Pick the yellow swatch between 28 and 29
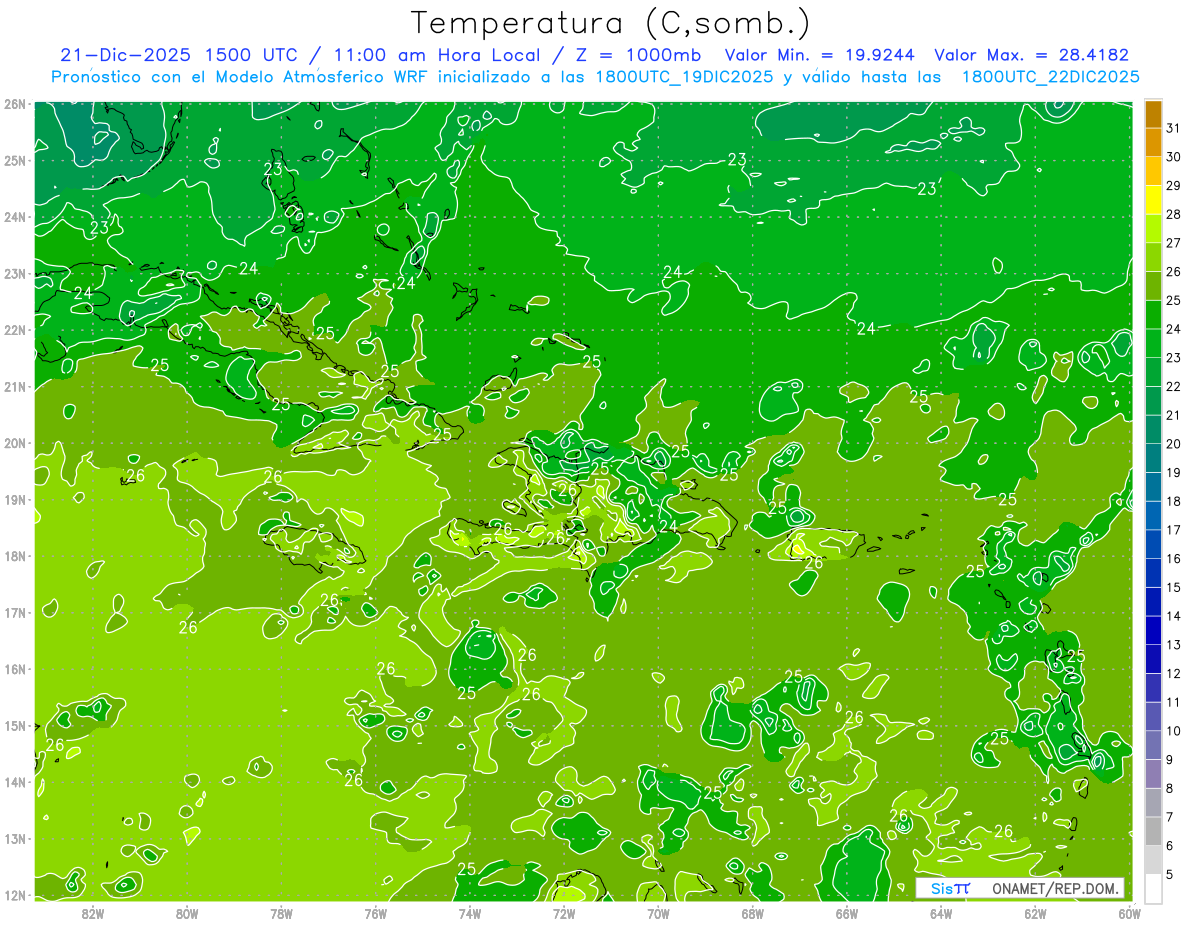 1153,200
